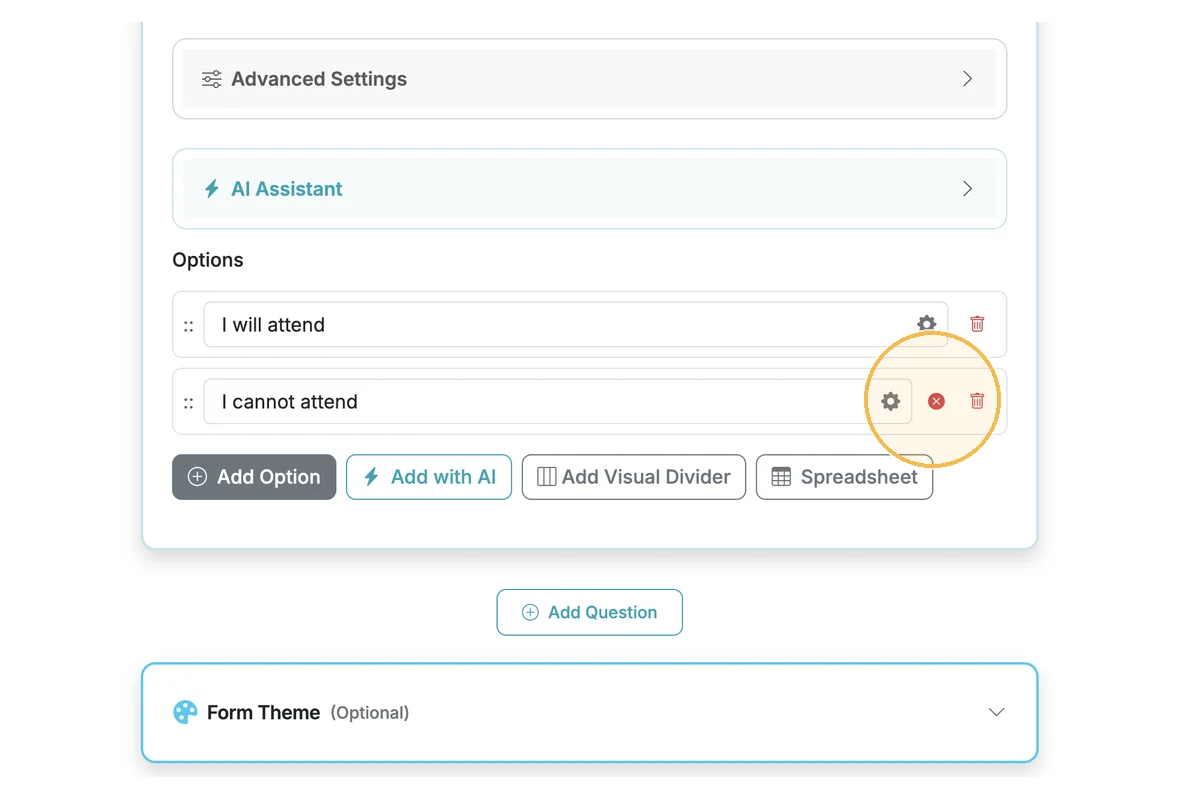
Task: Click red X circle on "I cannot attend" row
Action: click(x=936, y=401)
